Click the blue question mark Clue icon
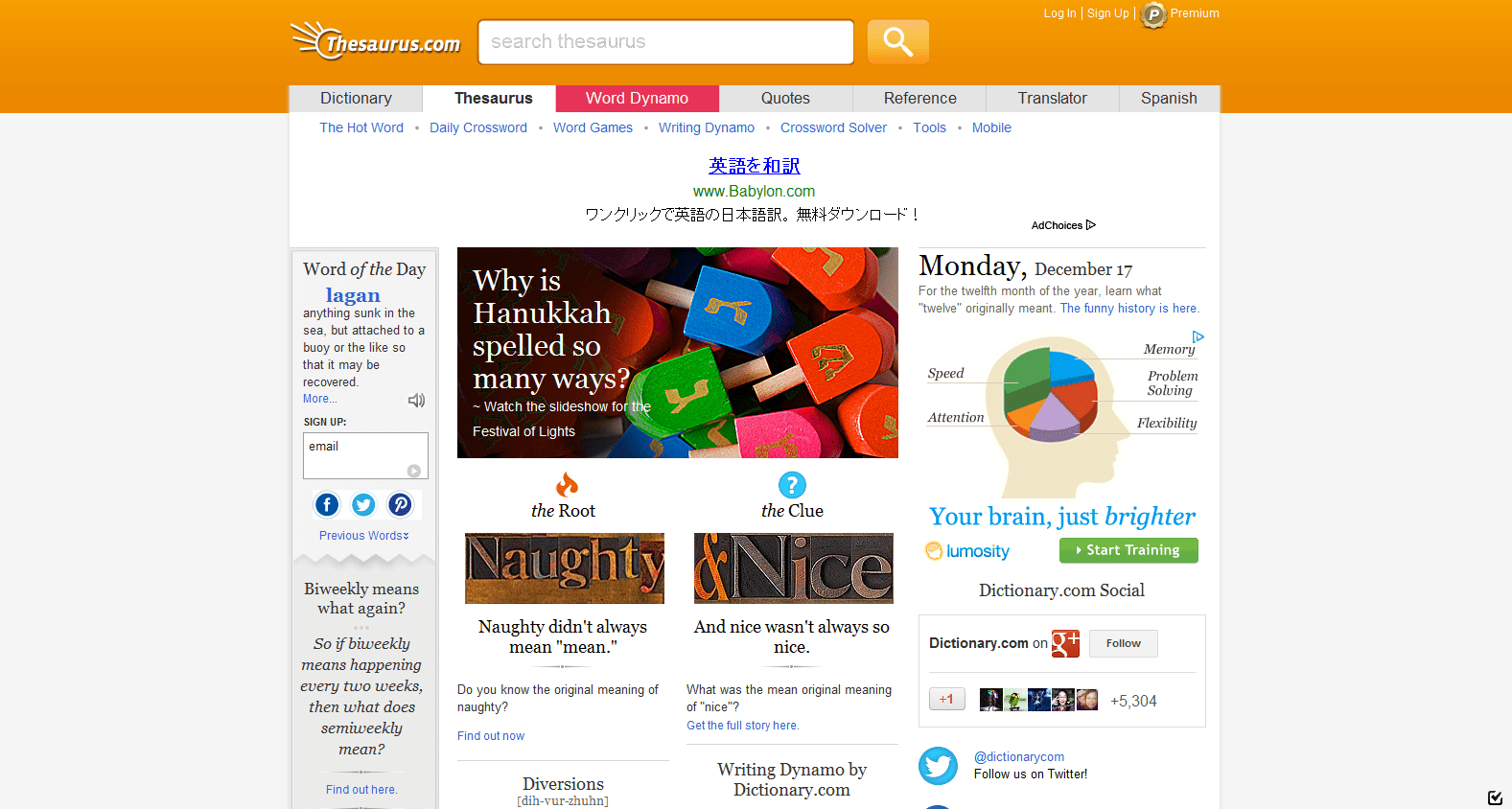 coord(792,485)
